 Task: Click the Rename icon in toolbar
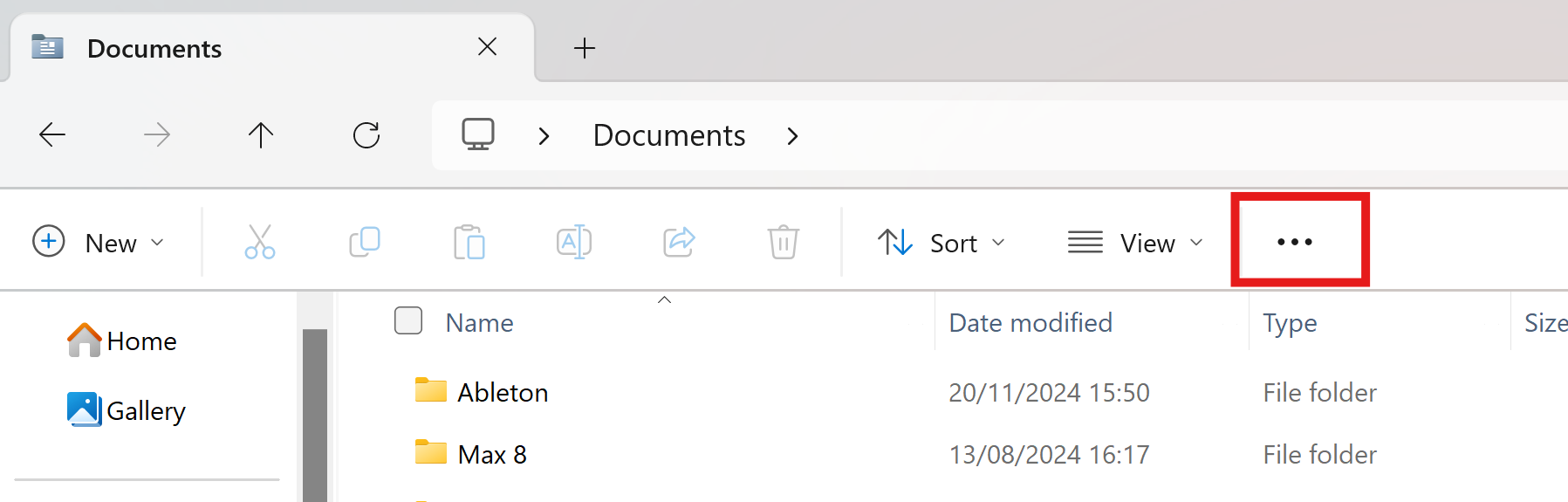574,242
